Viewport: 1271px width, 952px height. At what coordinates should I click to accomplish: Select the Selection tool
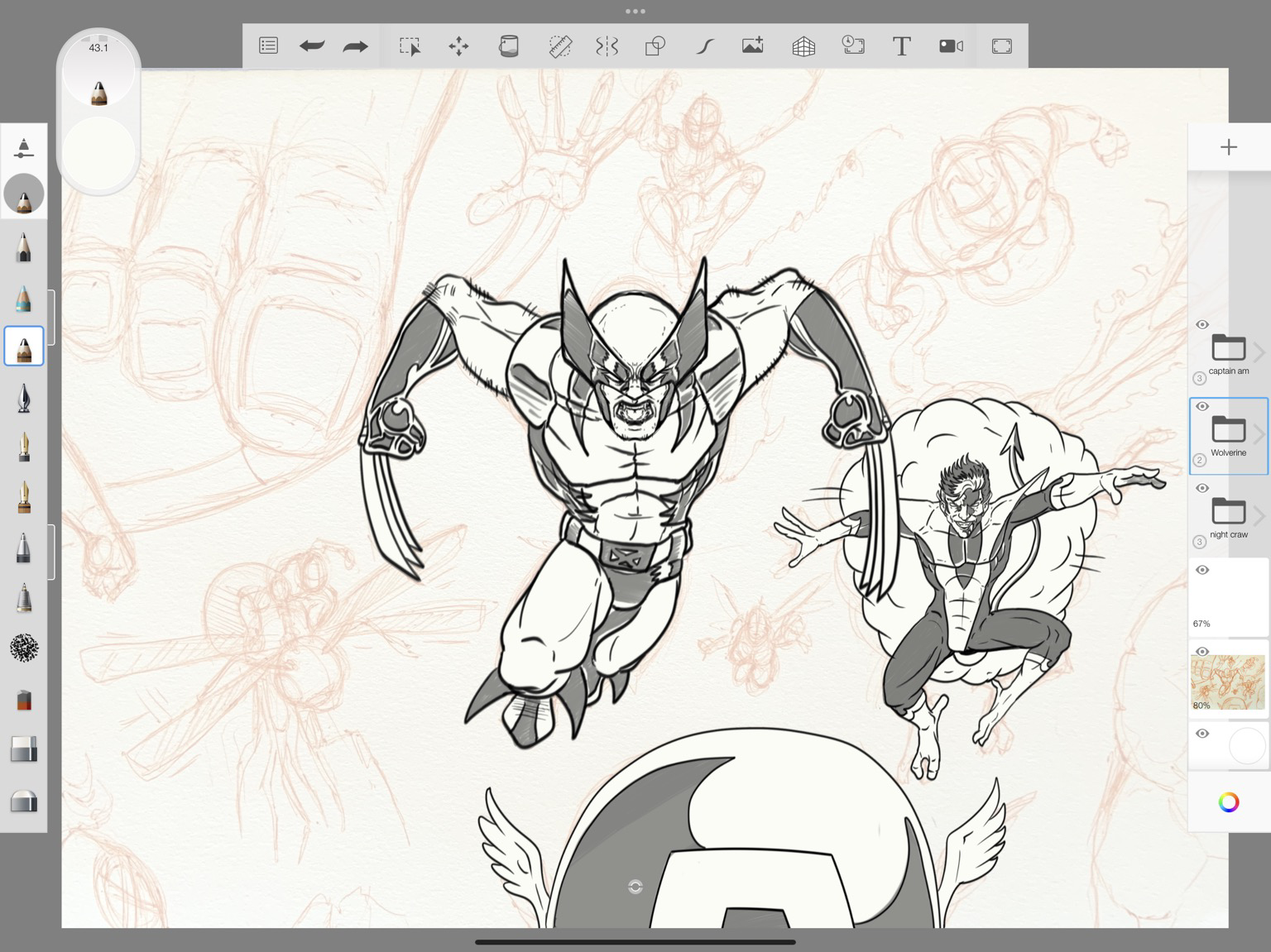pos(410,46)
